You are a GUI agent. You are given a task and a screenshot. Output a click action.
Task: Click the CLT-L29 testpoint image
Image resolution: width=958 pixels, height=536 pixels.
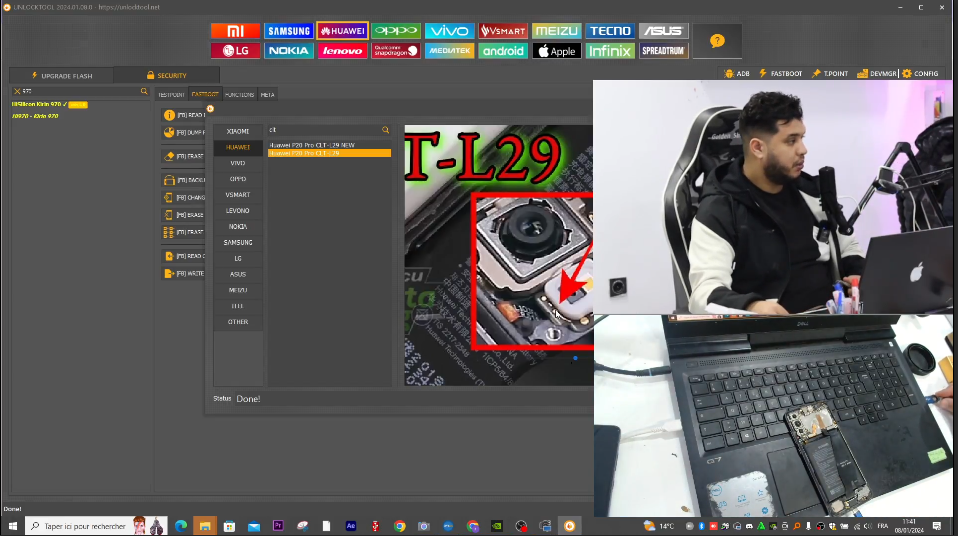[x=499, y=255]
